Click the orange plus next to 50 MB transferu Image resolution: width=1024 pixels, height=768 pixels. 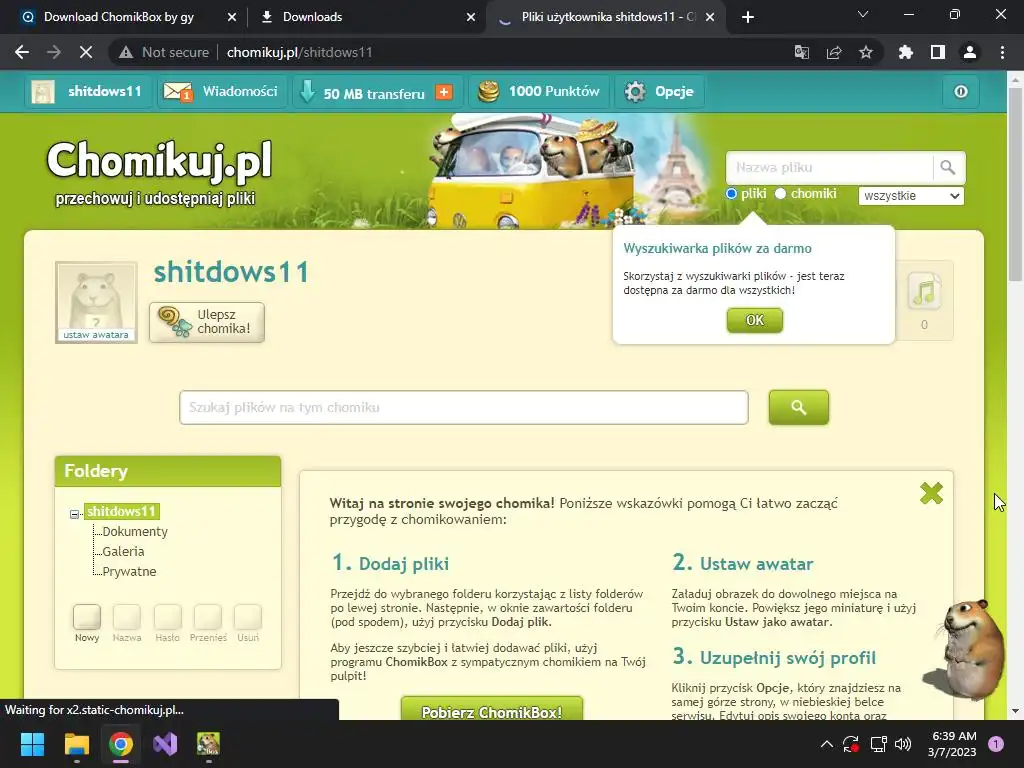[x=444, y=92]
